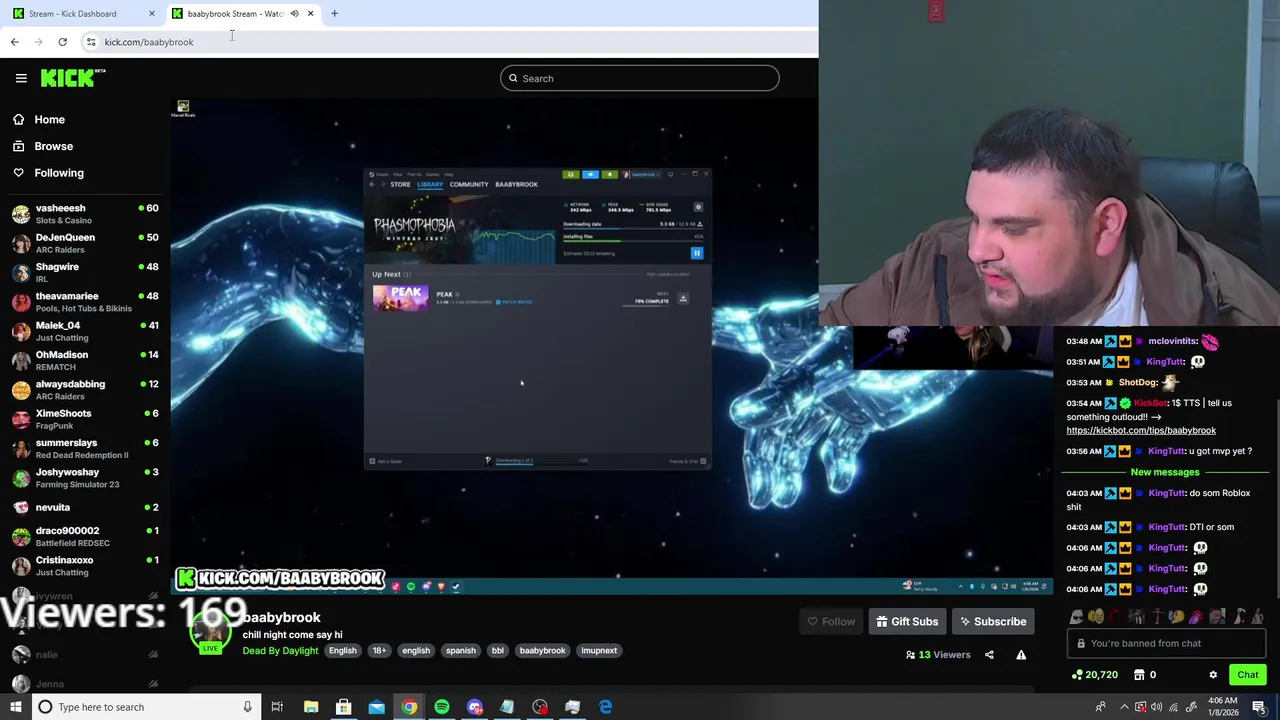
Task: Click the bbl tag
Action: [497, 651]
